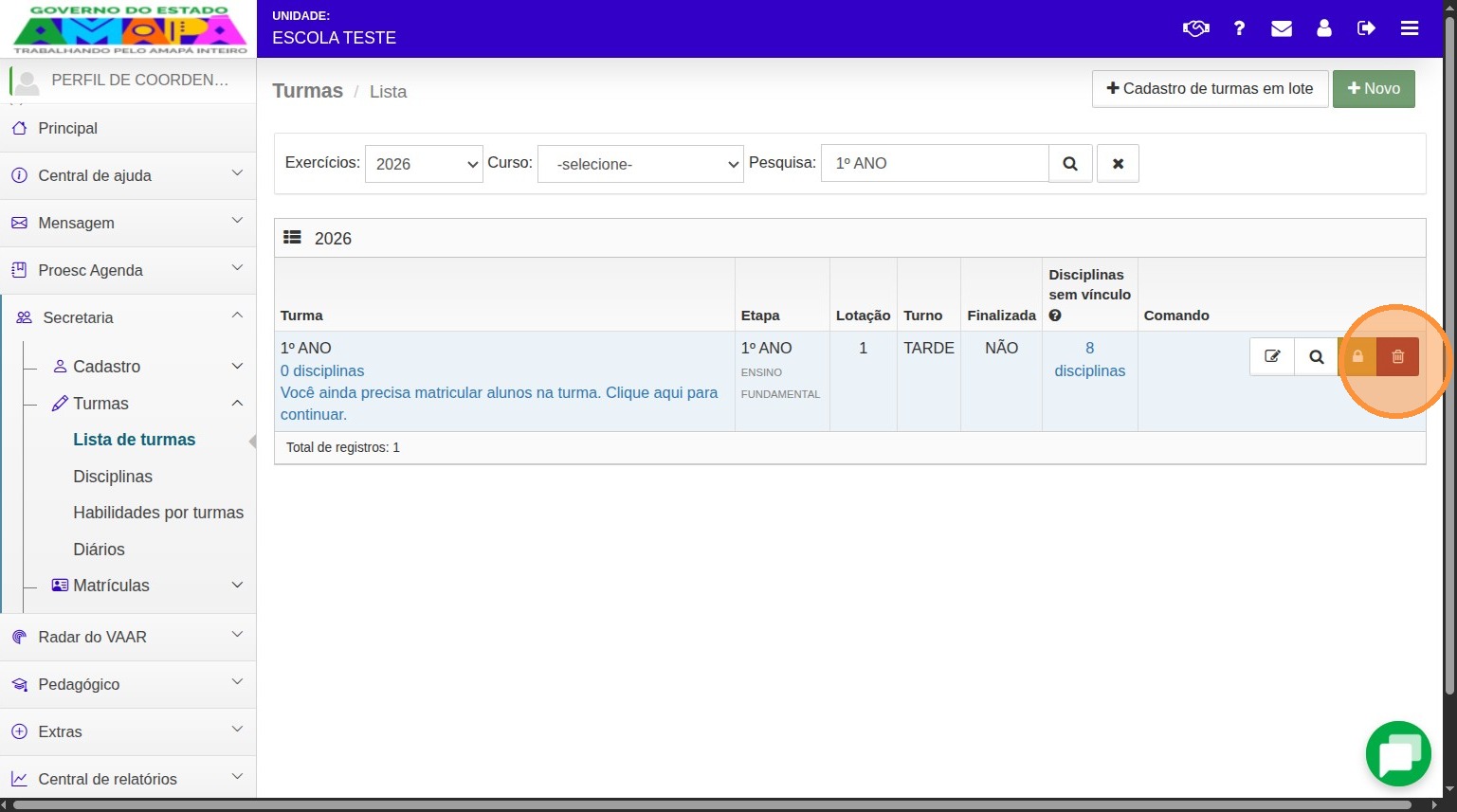Expand Proesc Agenda menu
Viewport: 1457px width, 812px height.
click(x=128, y=270)
